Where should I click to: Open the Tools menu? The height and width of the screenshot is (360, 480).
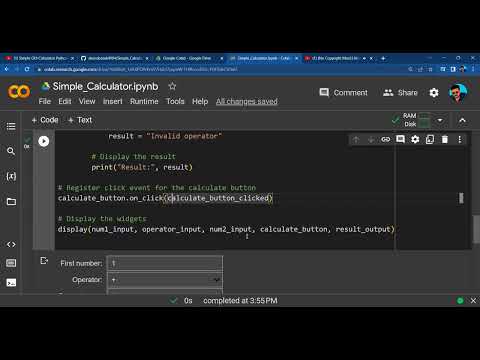[175, 101]
